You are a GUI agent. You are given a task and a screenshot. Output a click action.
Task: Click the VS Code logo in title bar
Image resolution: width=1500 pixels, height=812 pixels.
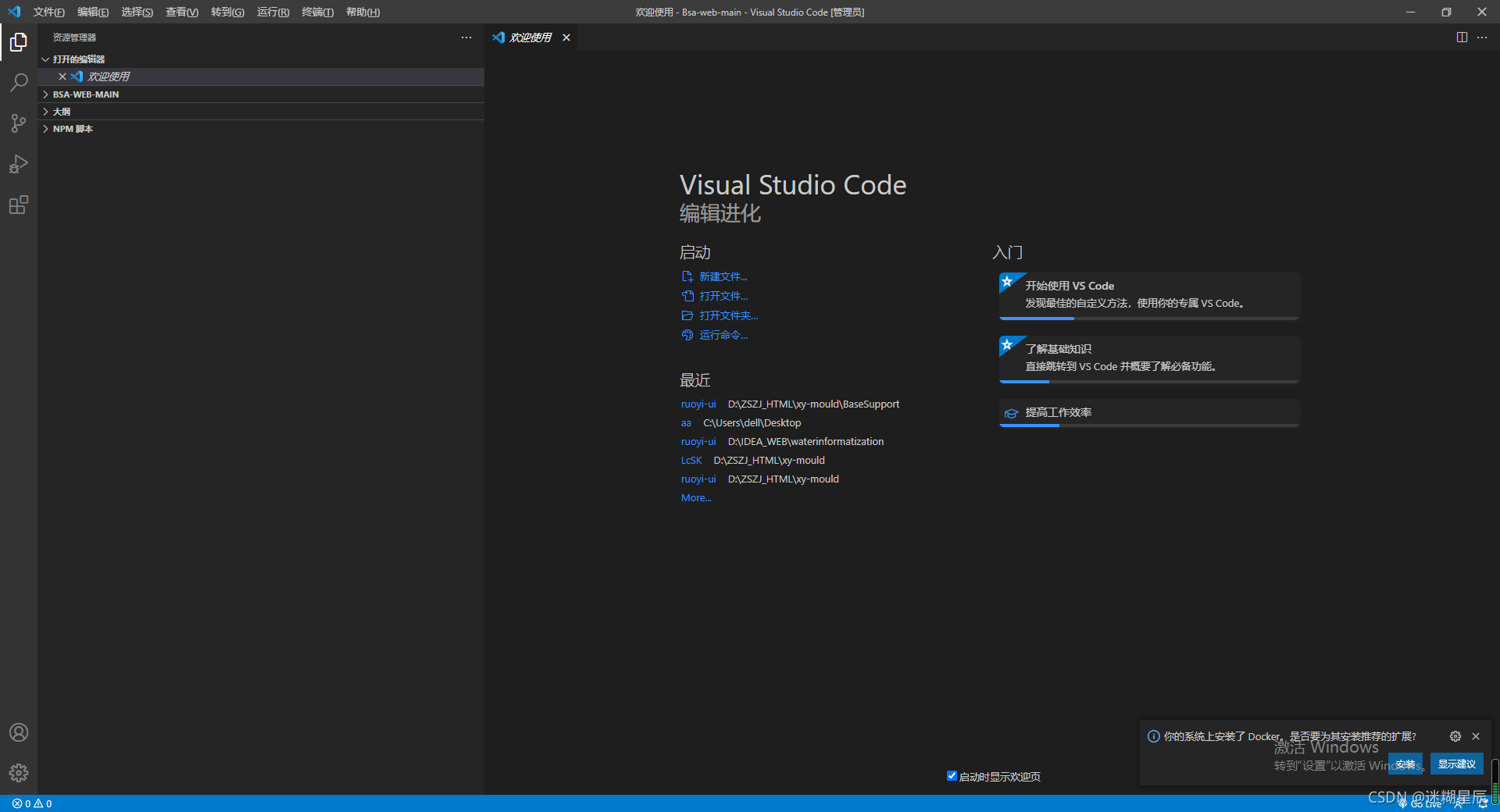[14, 12]
